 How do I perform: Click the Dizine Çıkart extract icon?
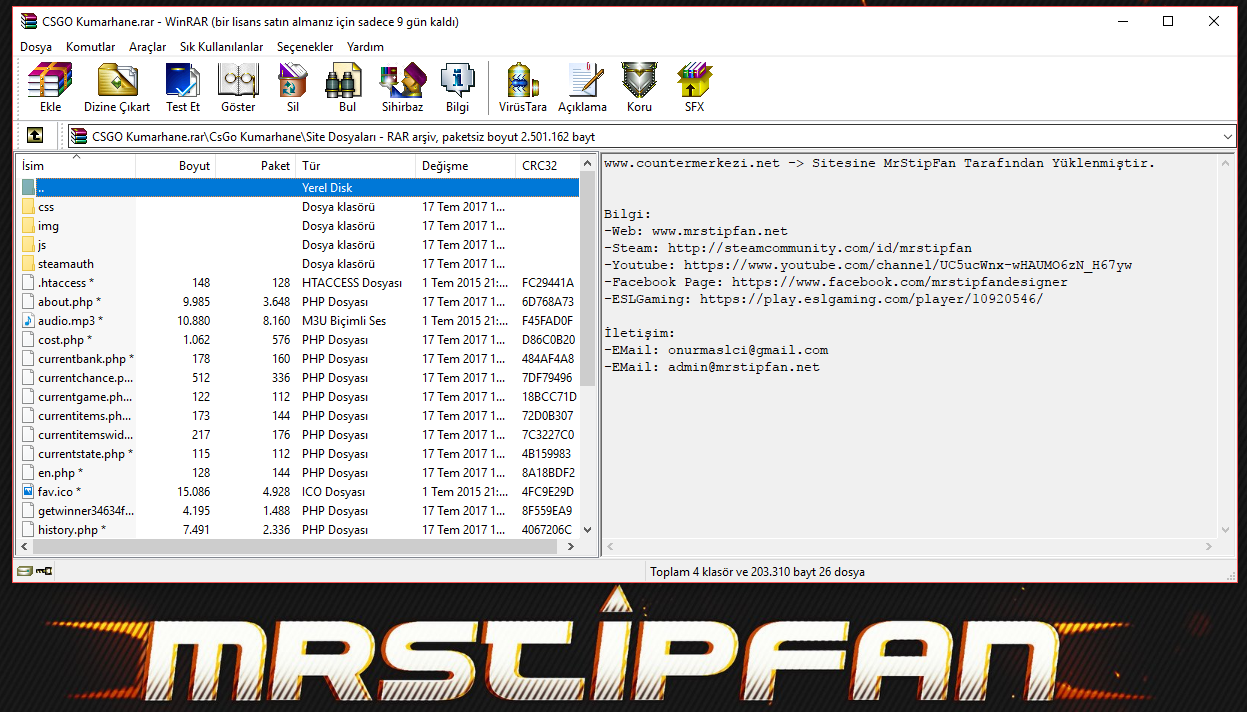(117, 80)
